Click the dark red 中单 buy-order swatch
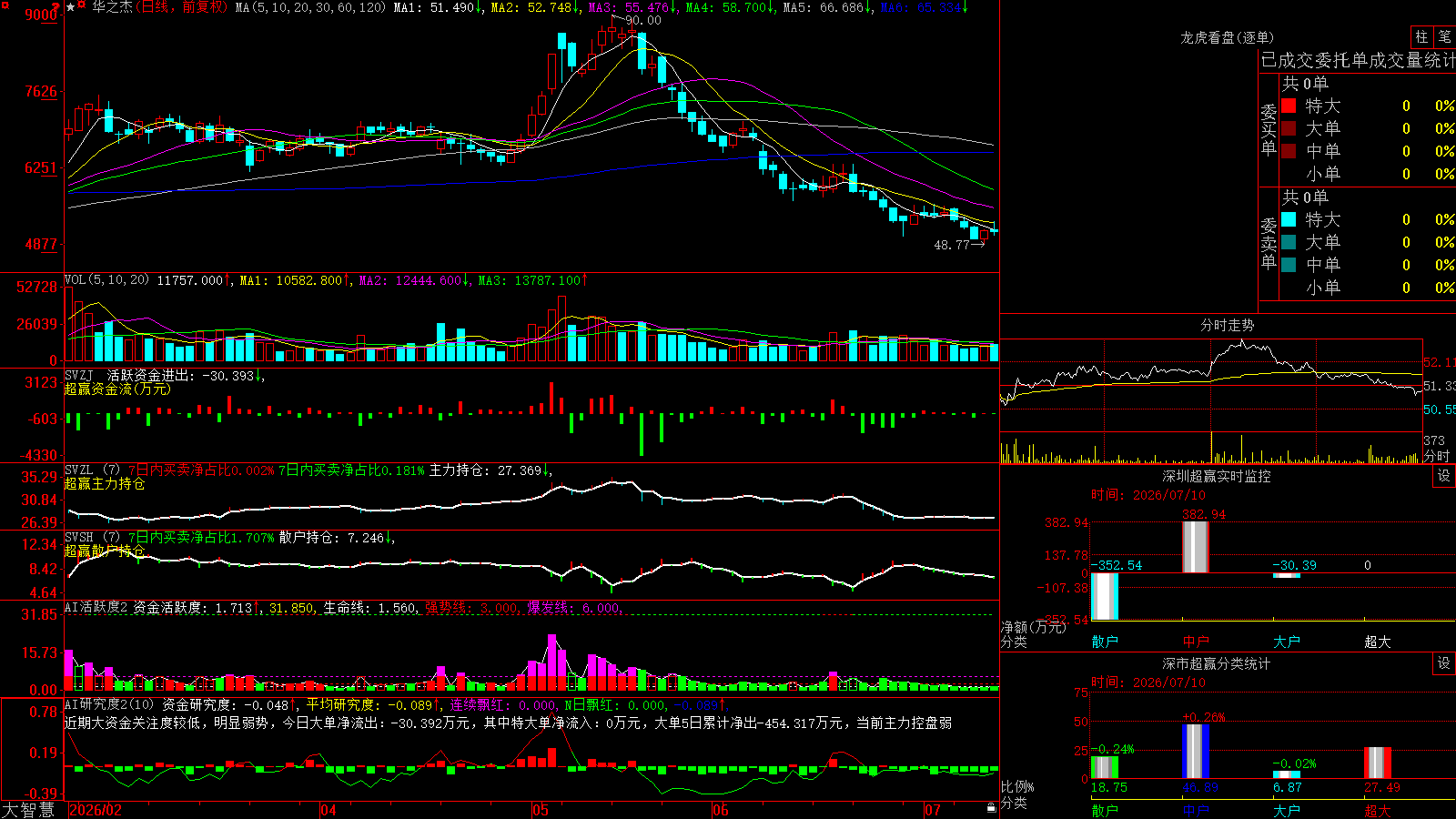 1289,151
